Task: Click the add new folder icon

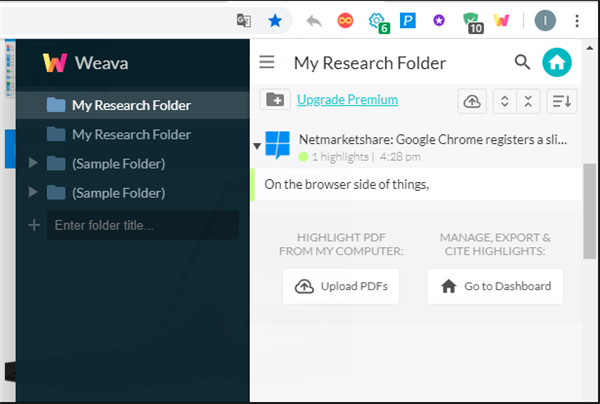Action: pos(273,99)
